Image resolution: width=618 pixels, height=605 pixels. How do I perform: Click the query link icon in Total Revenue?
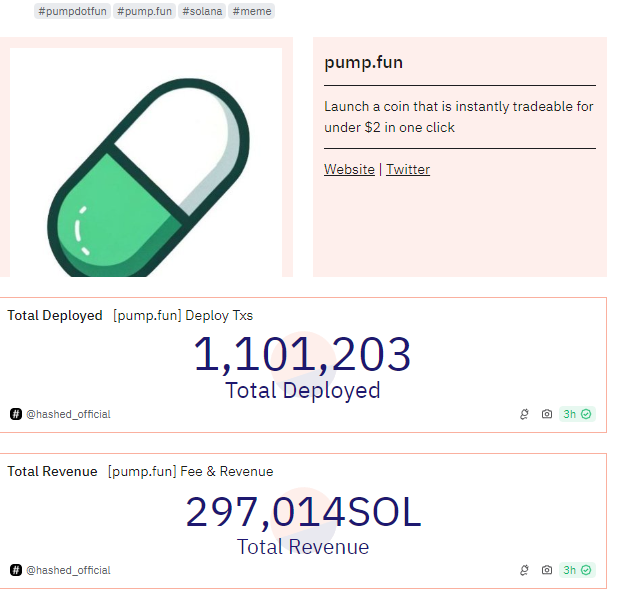pyautogui.click(x=524, y=570)
